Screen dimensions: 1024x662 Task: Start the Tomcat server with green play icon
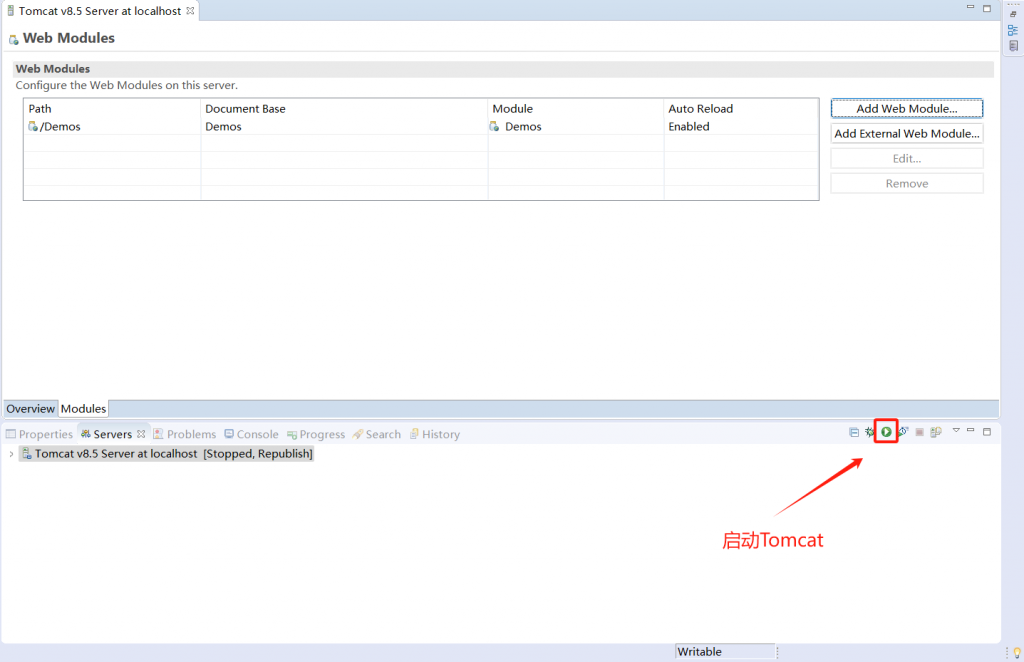click(x=886, y=432)
